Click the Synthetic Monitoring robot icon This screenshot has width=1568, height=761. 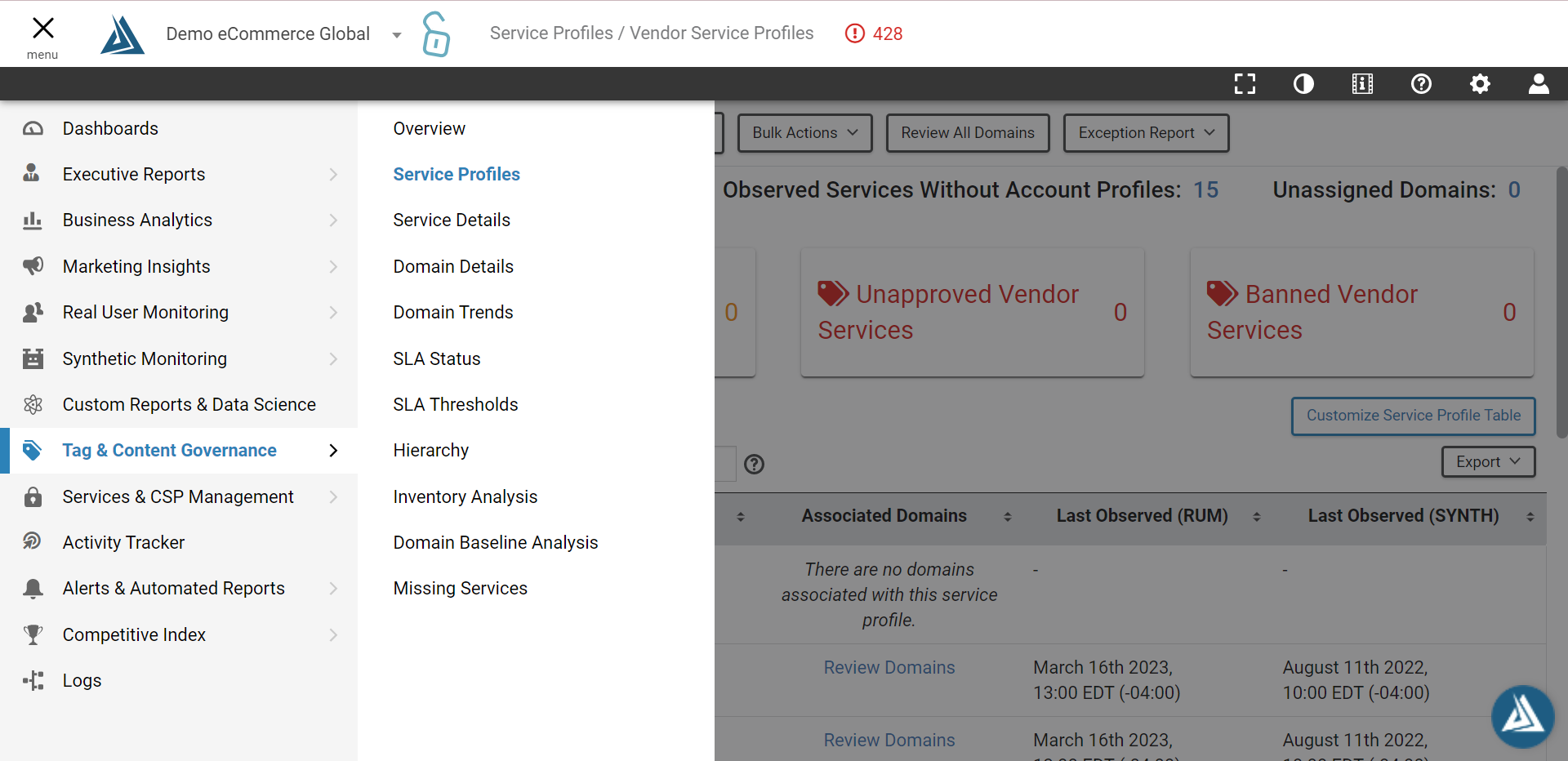33,358
